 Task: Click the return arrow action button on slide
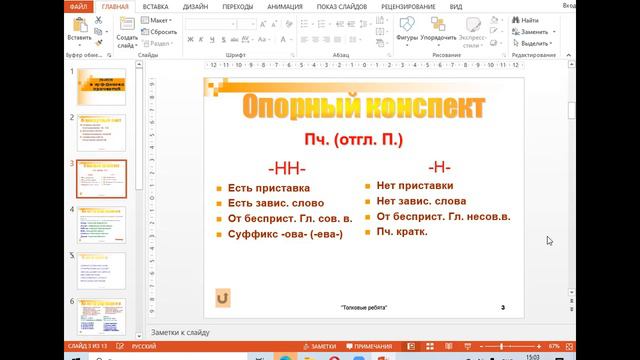[x=223, y=298]
